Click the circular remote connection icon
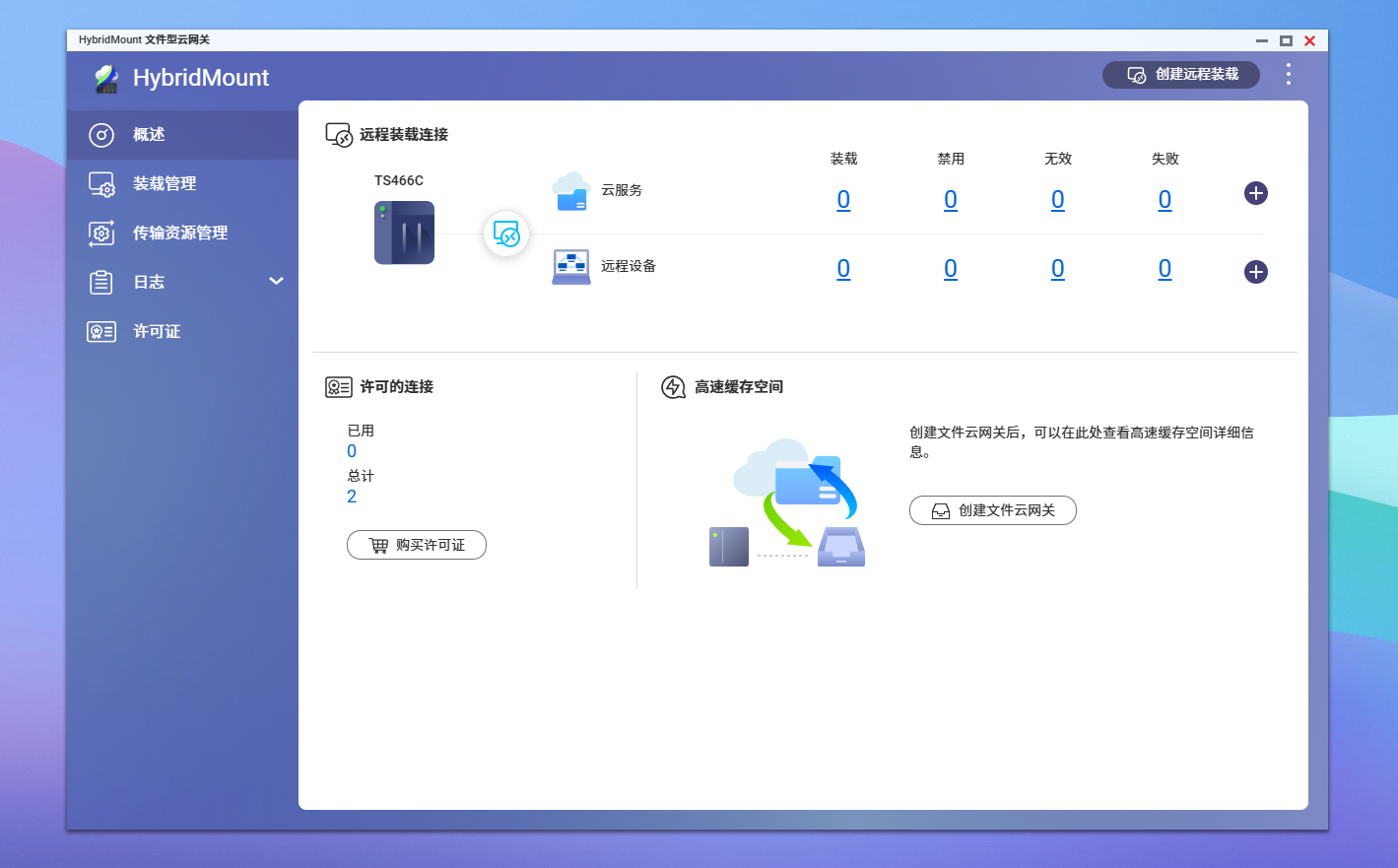 tap(506, 234)
